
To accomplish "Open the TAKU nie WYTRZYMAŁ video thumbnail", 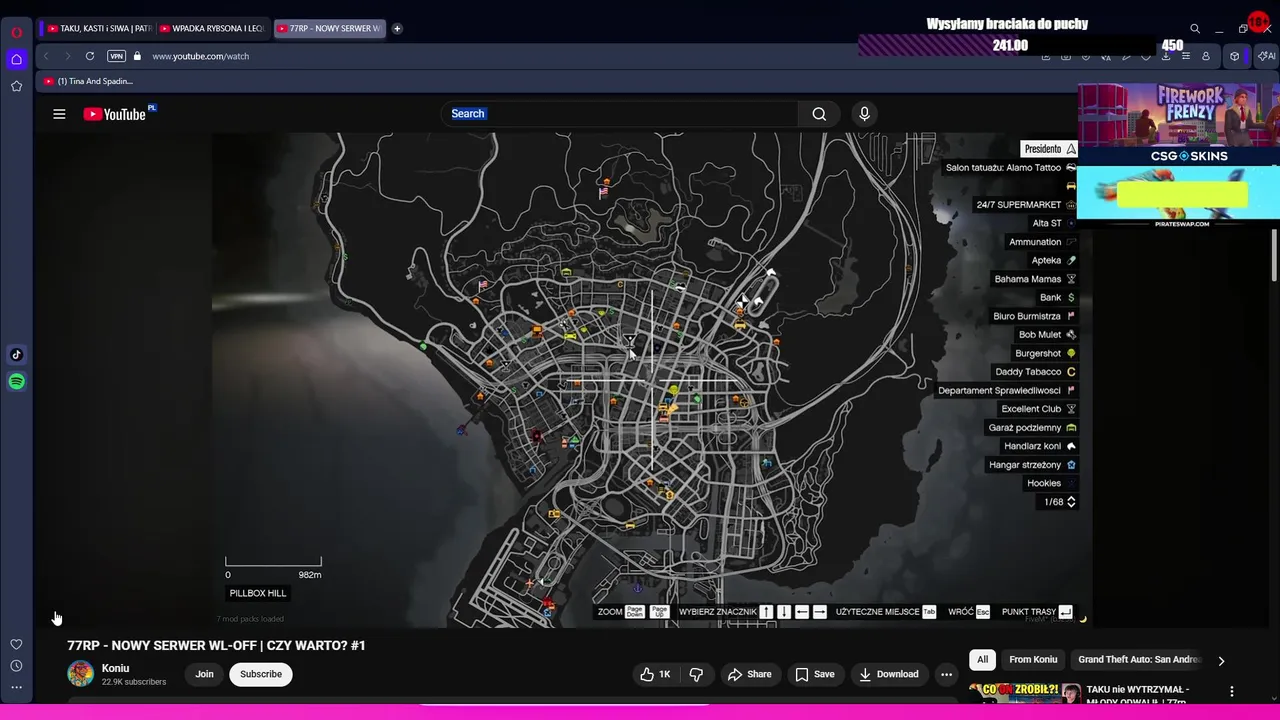I will point(1024,692).
